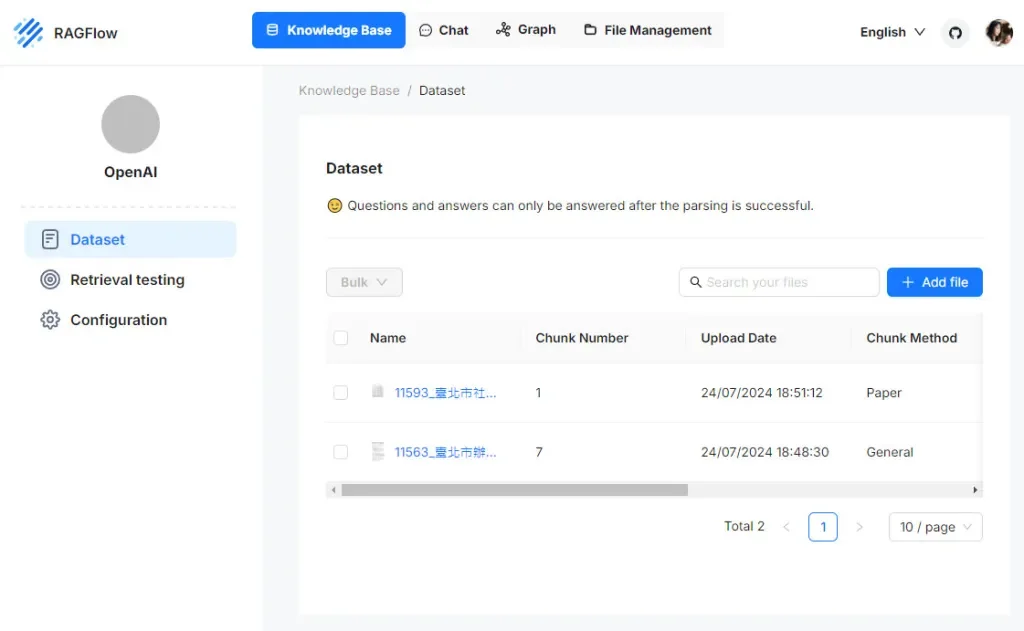Open the user profile avatar
This screenshot has width=1024, height=631.
click(999, 32)
